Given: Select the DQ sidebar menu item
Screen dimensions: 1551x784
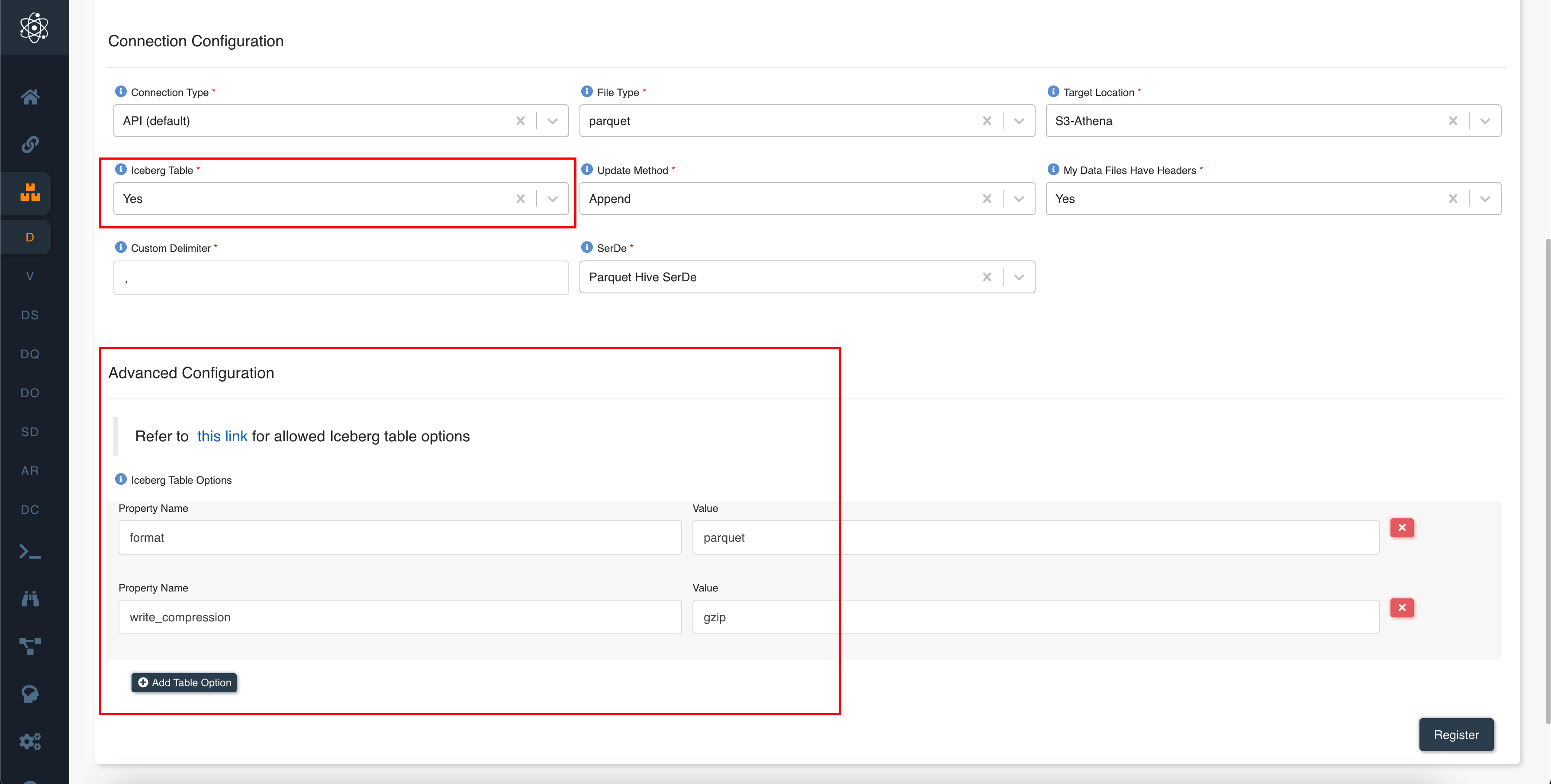Looking at the screenshot, I should [x=30, y=354].
